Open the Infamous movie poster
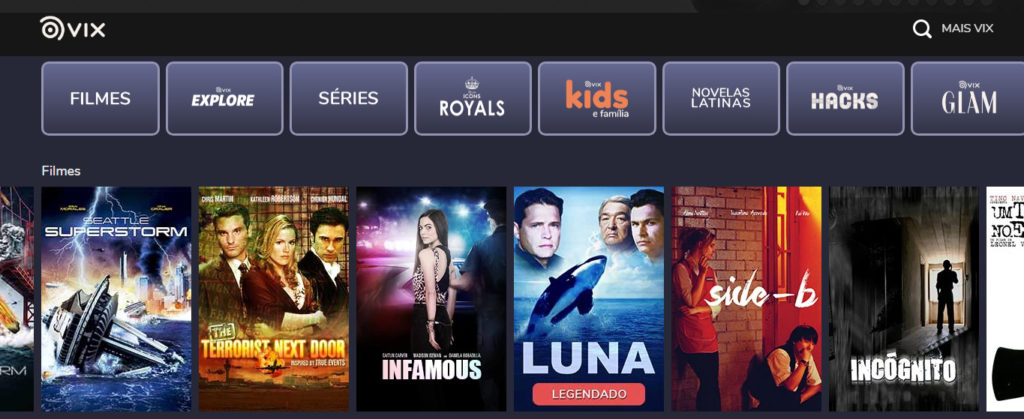Image resolution: width=1024 pixels, height=419 pixels. [x=431, y=299]
